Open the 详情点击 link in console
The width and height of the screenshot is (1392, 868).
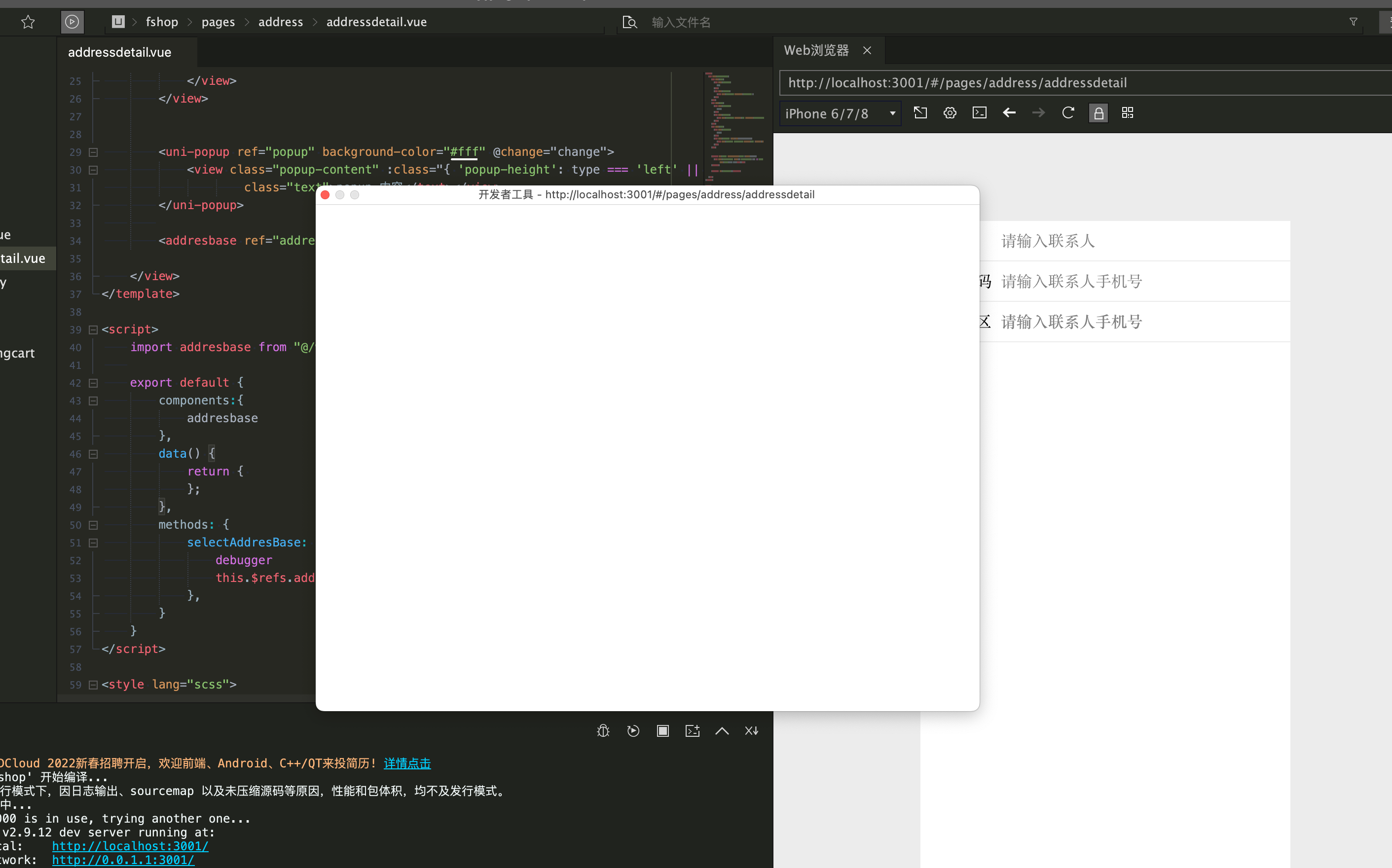tap(407, 763)
